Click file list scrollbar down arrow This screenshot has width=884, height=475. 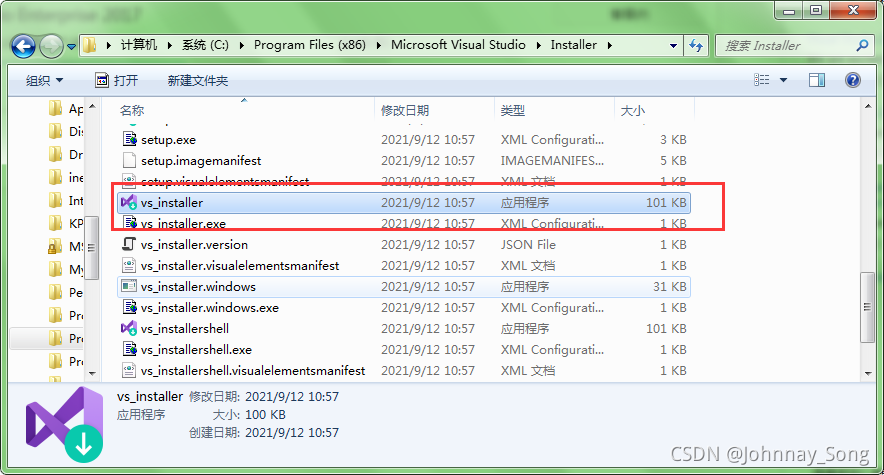coord(867,374)
